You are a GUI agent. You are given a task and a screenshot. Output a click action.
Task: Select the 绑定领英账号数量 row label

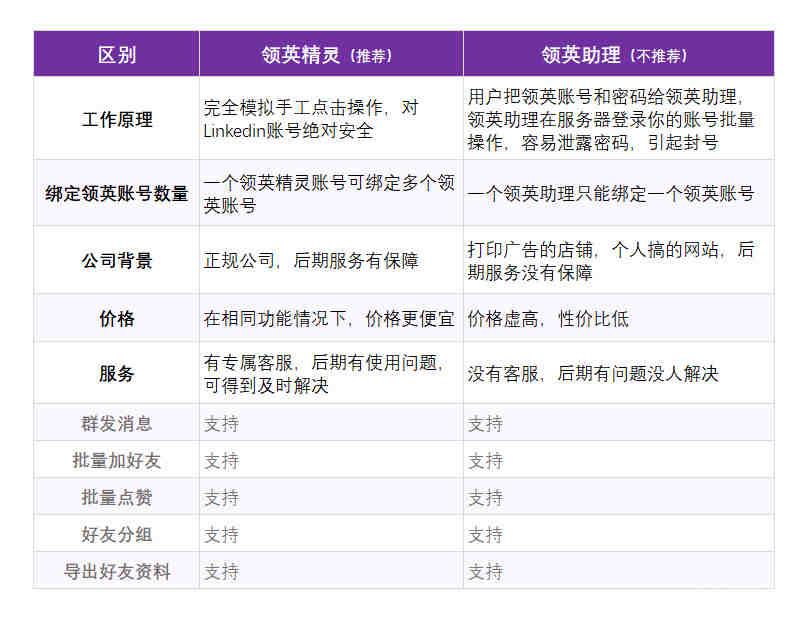pyautogui.click(x=117, y=193)
